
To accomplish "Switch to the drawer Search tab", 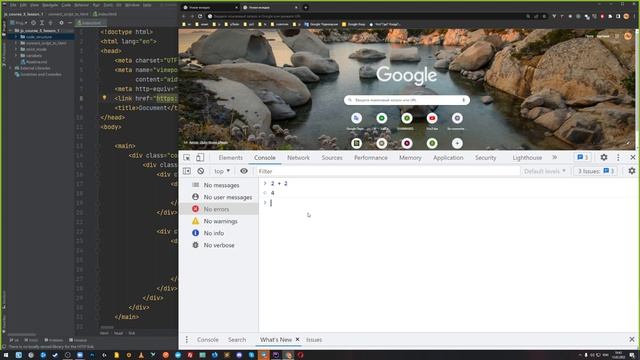I will (237, 340).
